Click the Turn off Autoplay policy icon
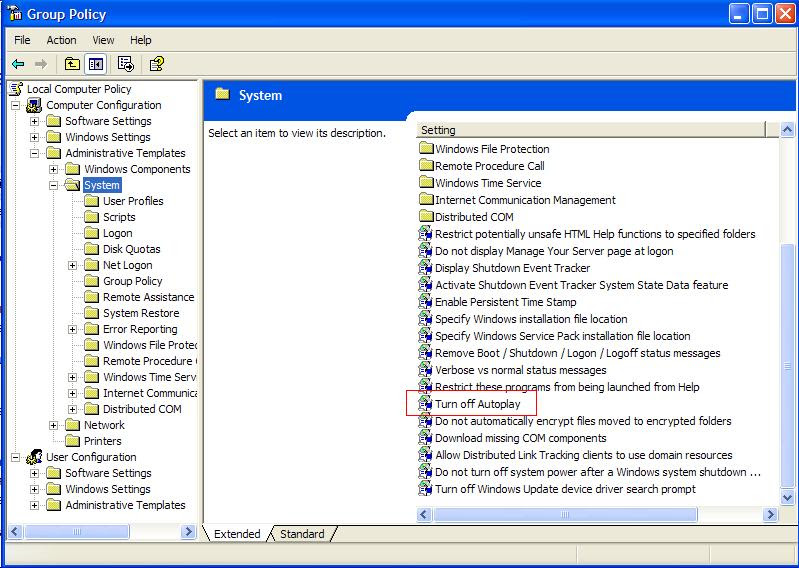This screenshot has width=799, height=568. click(x=425, y=404)
